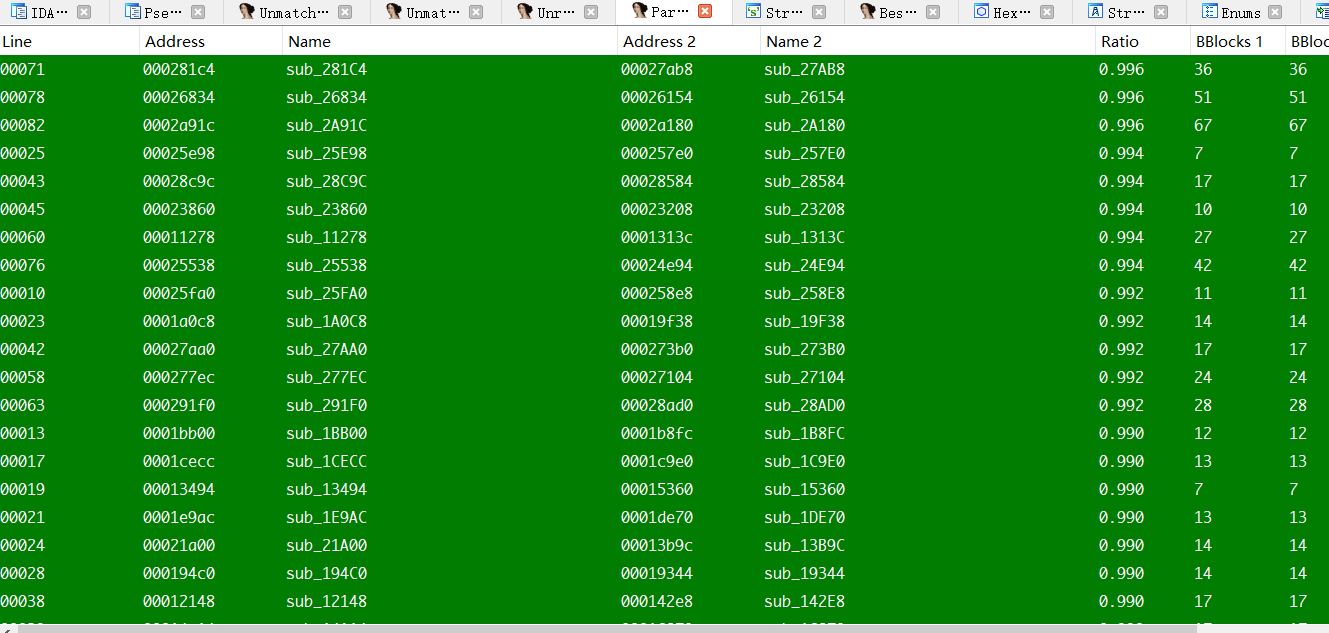Close the Enums tab
The width and height of the screenshot is (1329, 633).
coord(1275,12)
